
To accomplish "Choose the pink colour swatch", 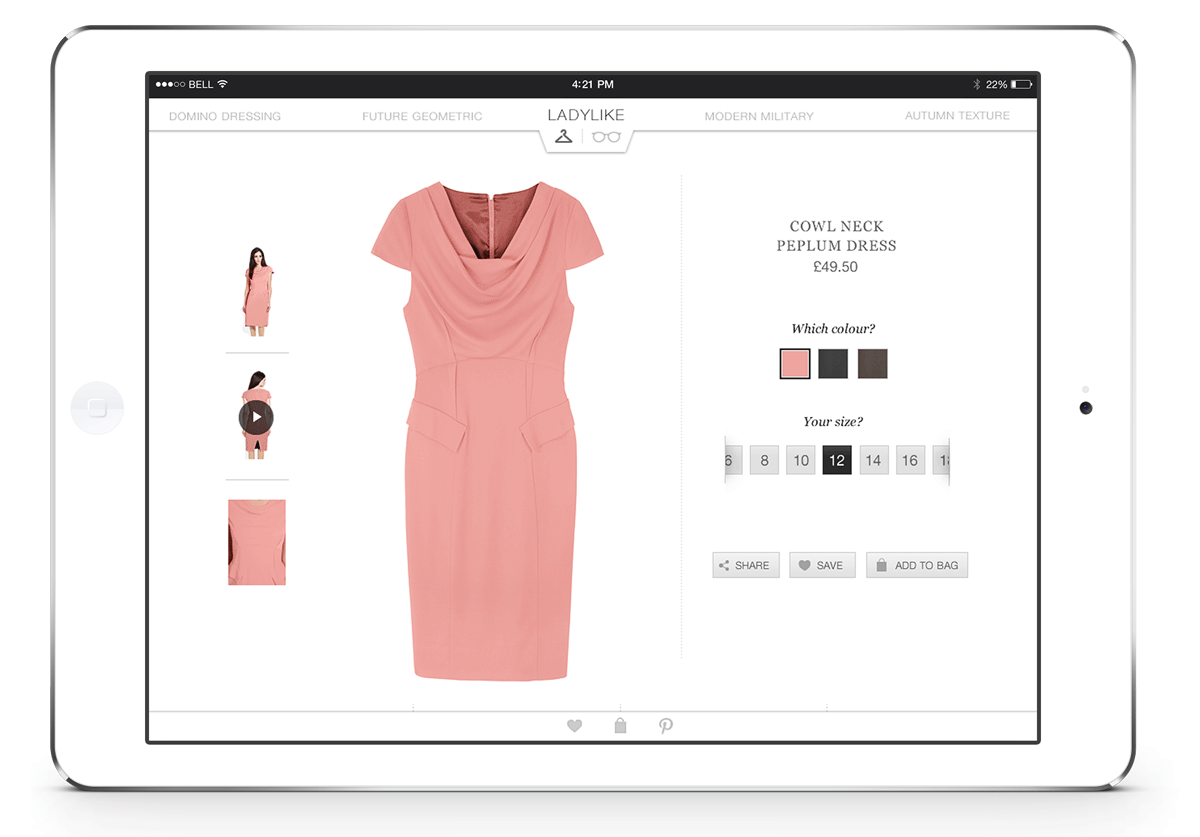I will 795,364.
